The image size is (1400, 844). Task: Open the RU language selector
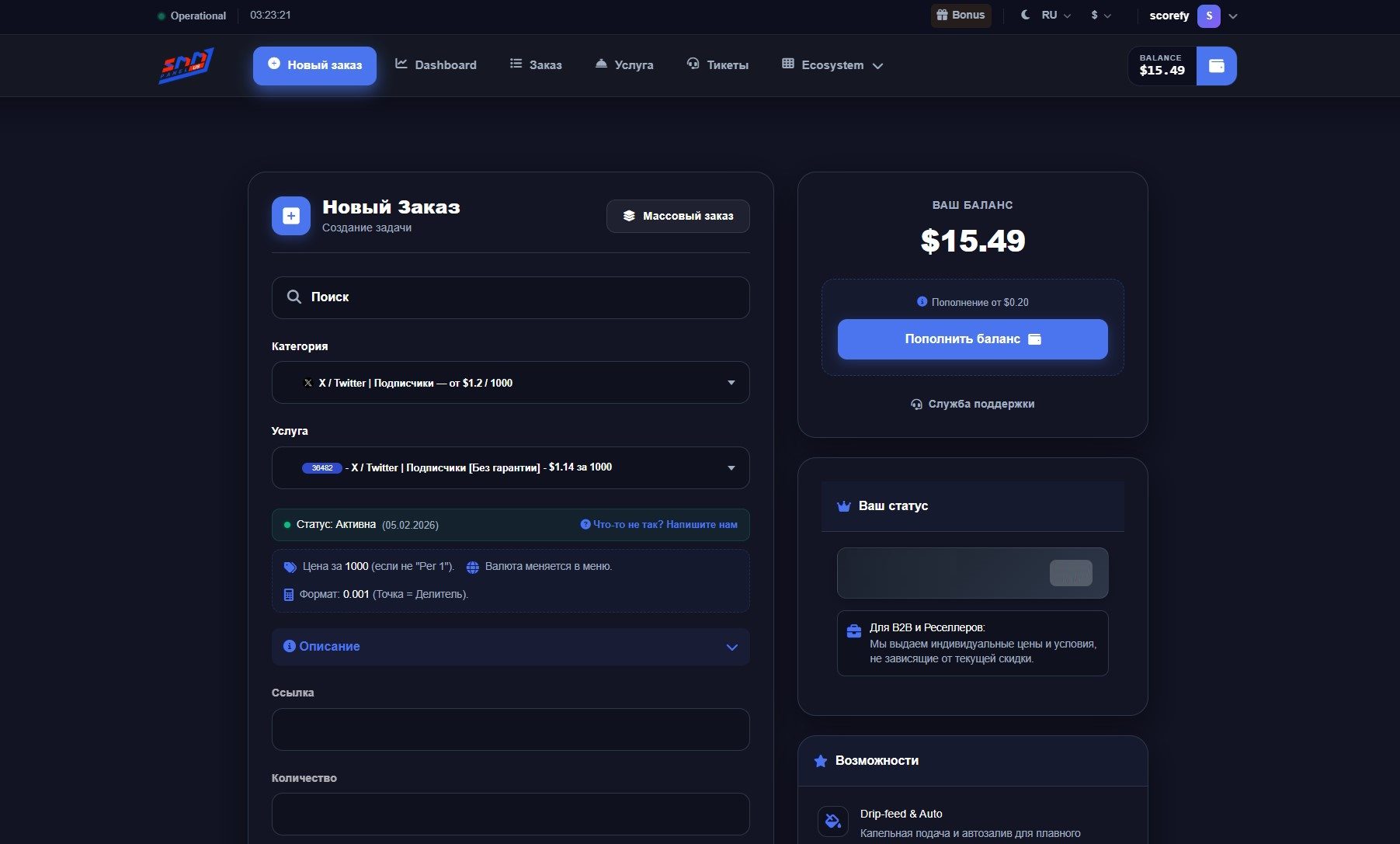[x=1055, y=15]
